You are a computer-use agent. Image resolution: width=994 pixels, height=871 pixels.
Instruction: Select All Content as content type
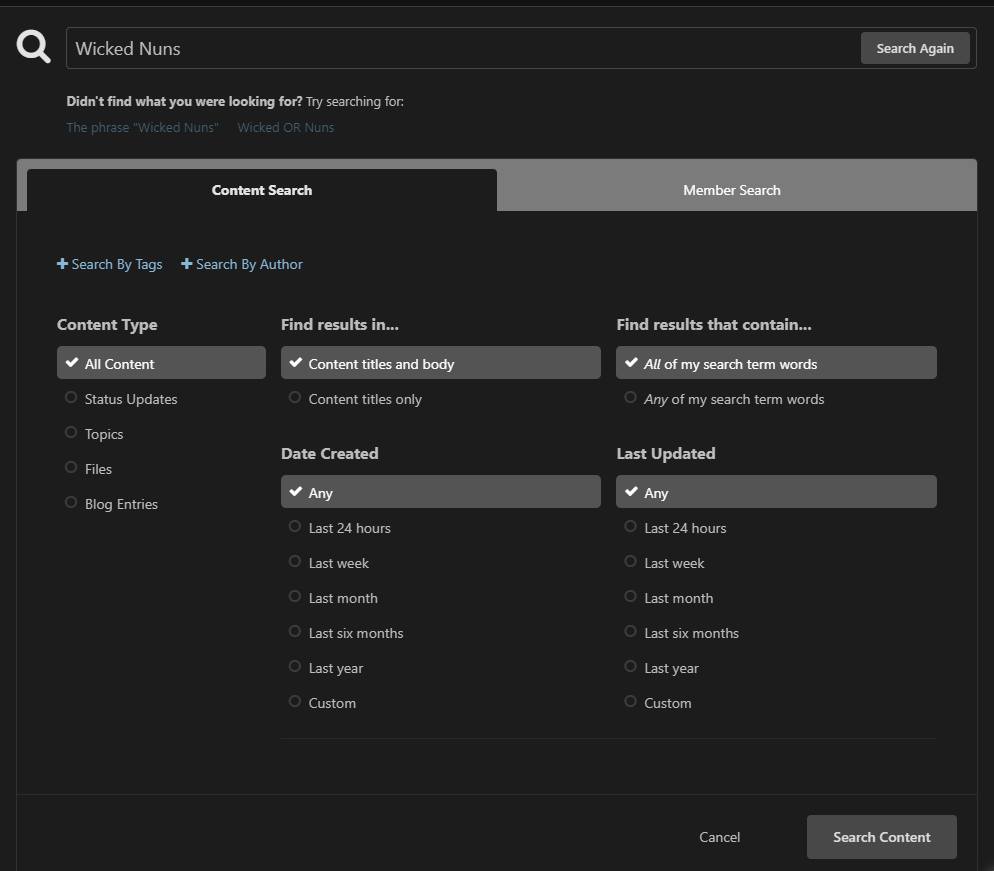(x=161, y=363)
